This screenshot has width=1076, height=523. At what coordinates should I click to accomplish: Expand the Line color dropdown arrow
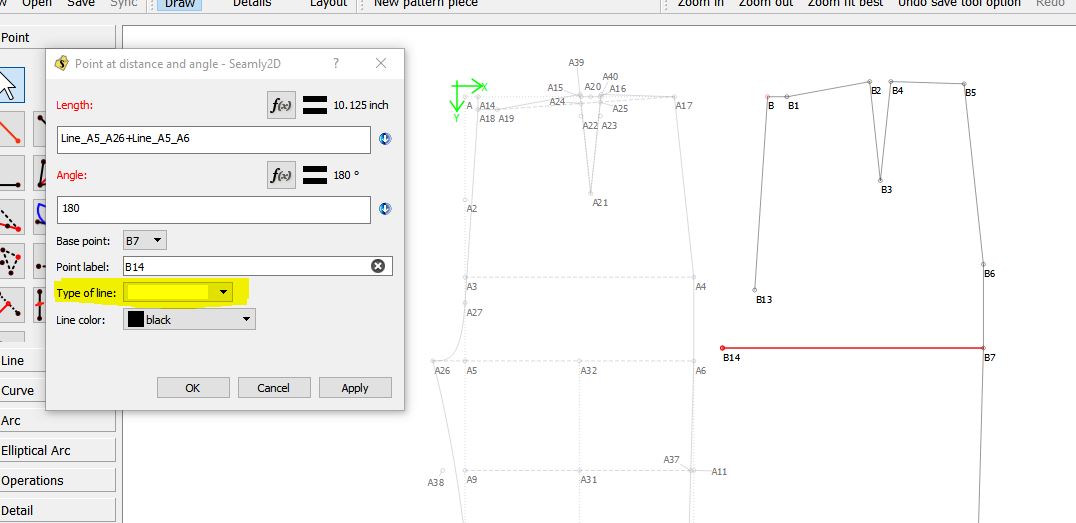point(246,319)
